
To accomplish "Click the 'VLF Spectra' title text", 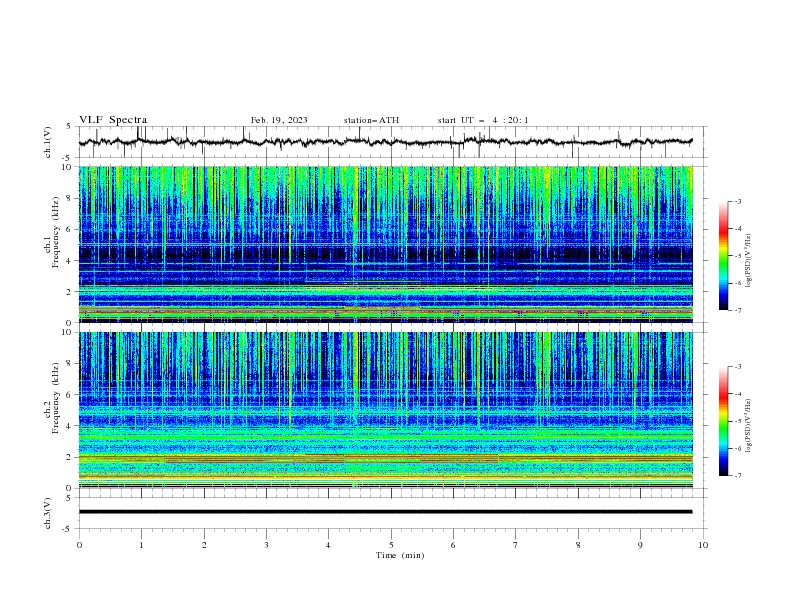I will tap(113, 120).
